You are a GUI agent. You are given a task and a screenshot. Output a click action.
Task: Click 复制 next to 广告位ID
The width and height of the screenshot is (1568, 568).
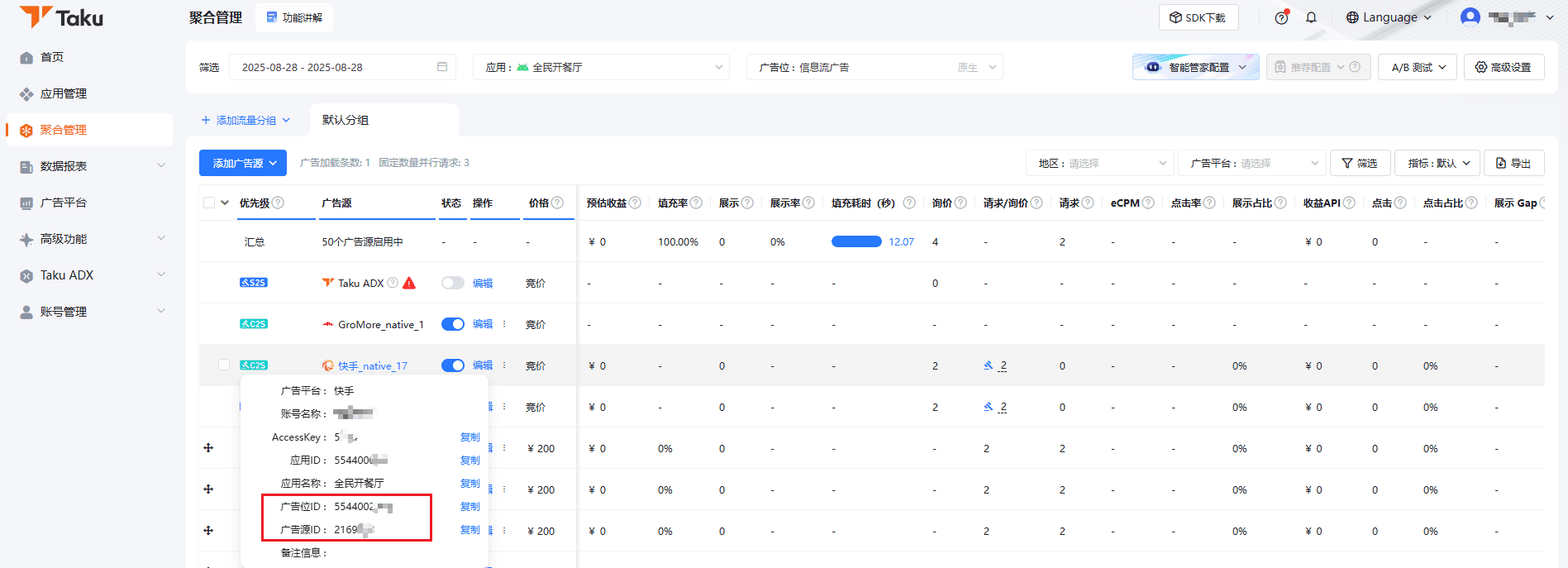(x=470, y=506)
